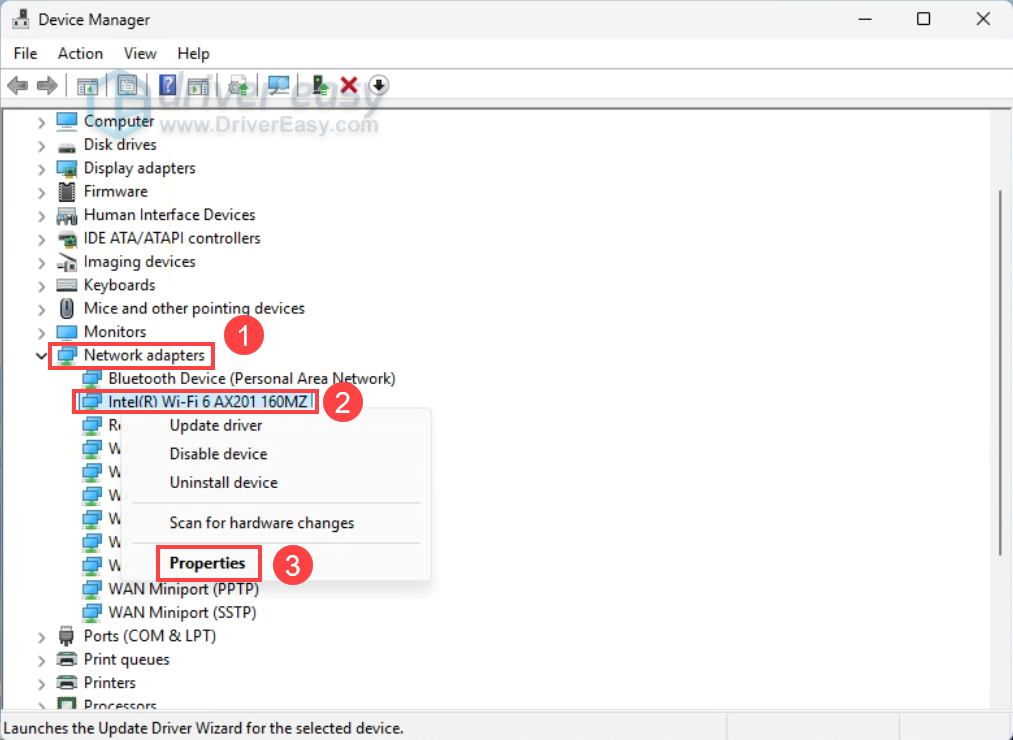Click status bar text 'Launches the Update Driver Wizard'

click(x=203, y=728)
